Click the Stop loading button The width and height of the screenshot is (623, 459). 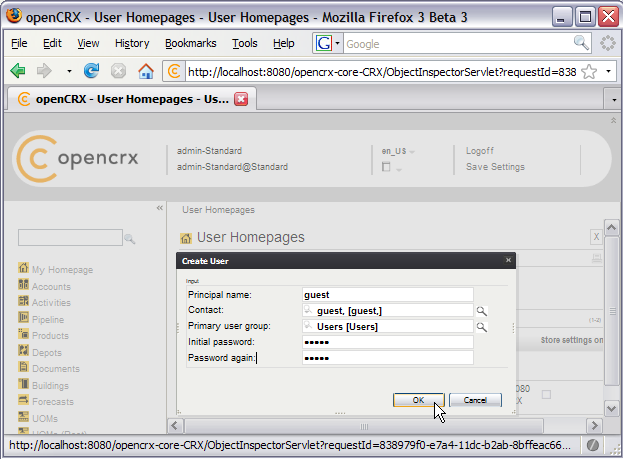[x=118, y=71]
